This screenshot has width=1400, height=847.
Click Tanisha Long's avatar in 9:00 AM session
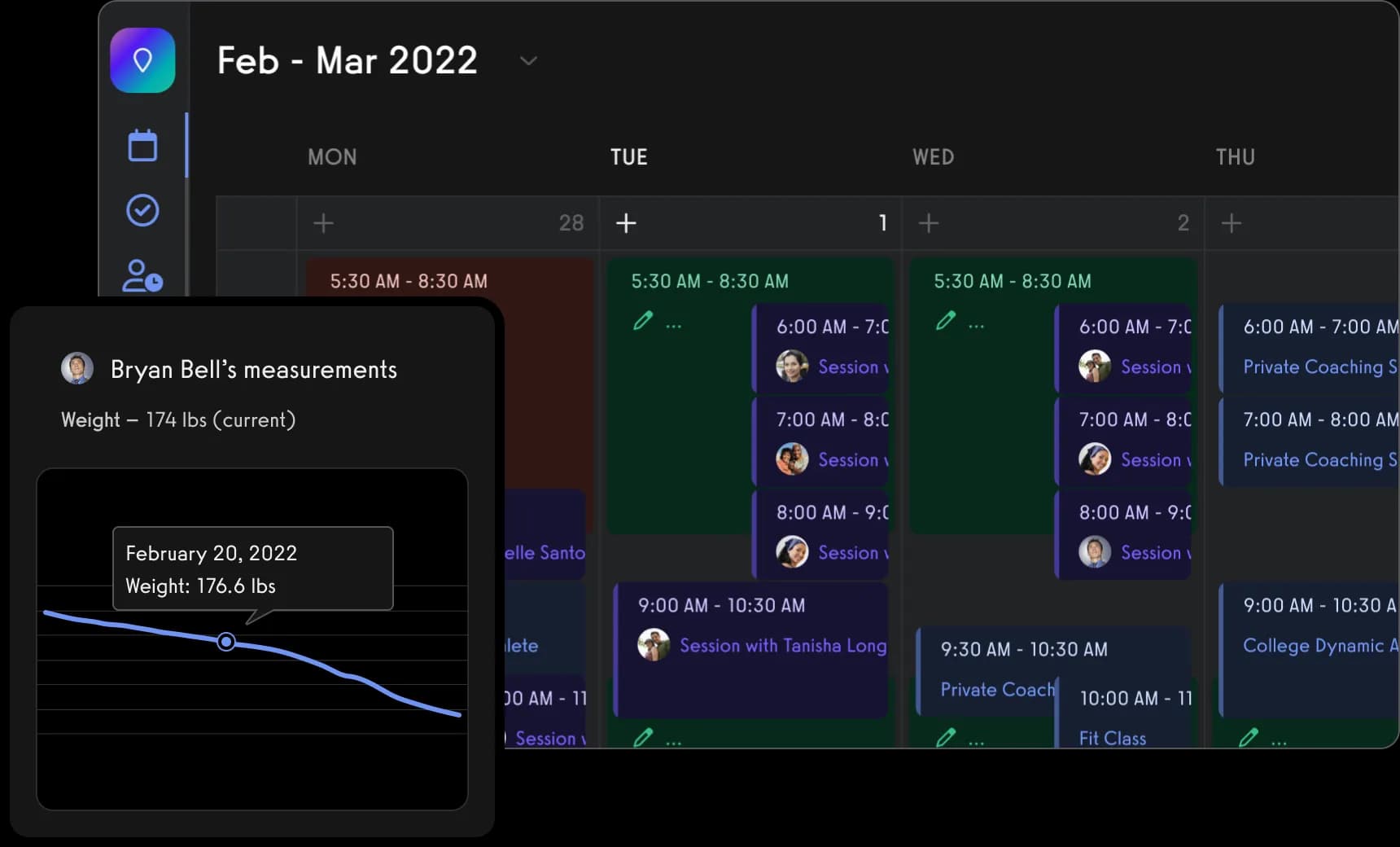tap(654, 645)
